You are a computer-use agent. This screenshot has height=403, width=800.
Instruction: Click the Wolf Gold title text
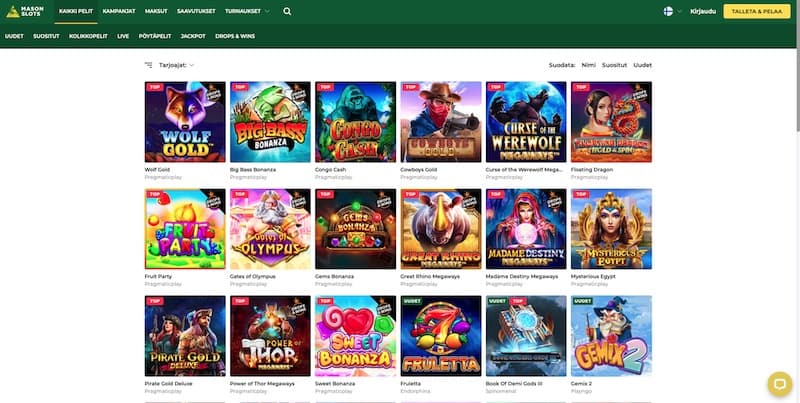click(x=157, y=169)
